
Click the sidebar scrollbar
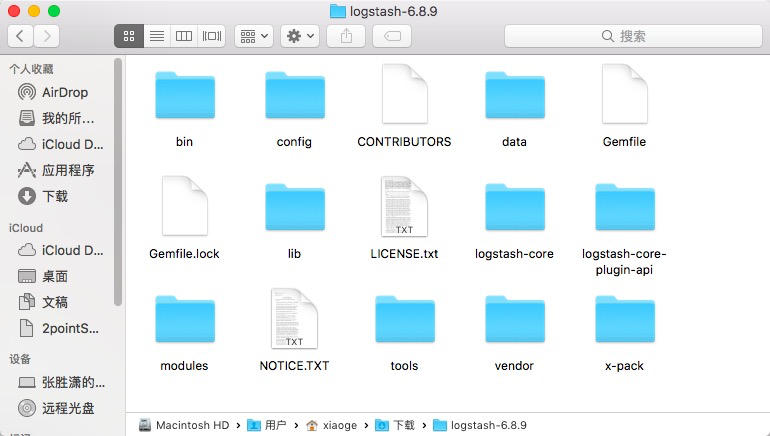(x=118, y=182)
